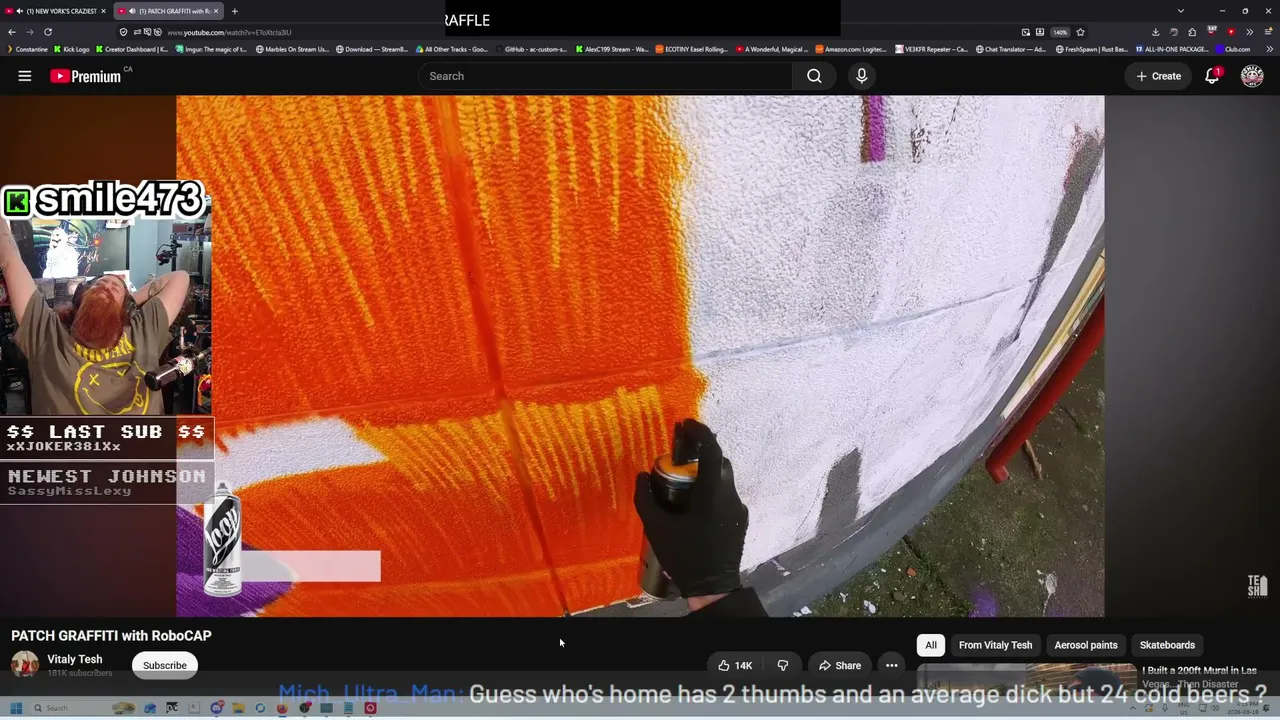
Task: Open Amazon.com Logitech bookmark
Action: tap(853, 49)
